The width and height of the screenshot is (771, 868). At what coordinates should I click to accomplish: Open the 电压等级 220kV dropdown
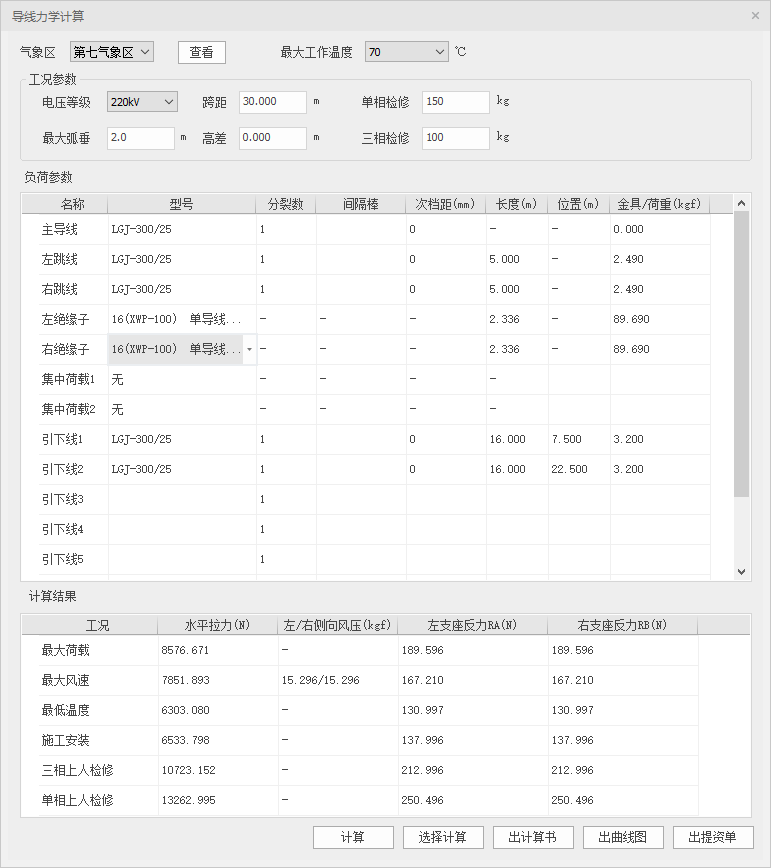(x=142, y=102)
